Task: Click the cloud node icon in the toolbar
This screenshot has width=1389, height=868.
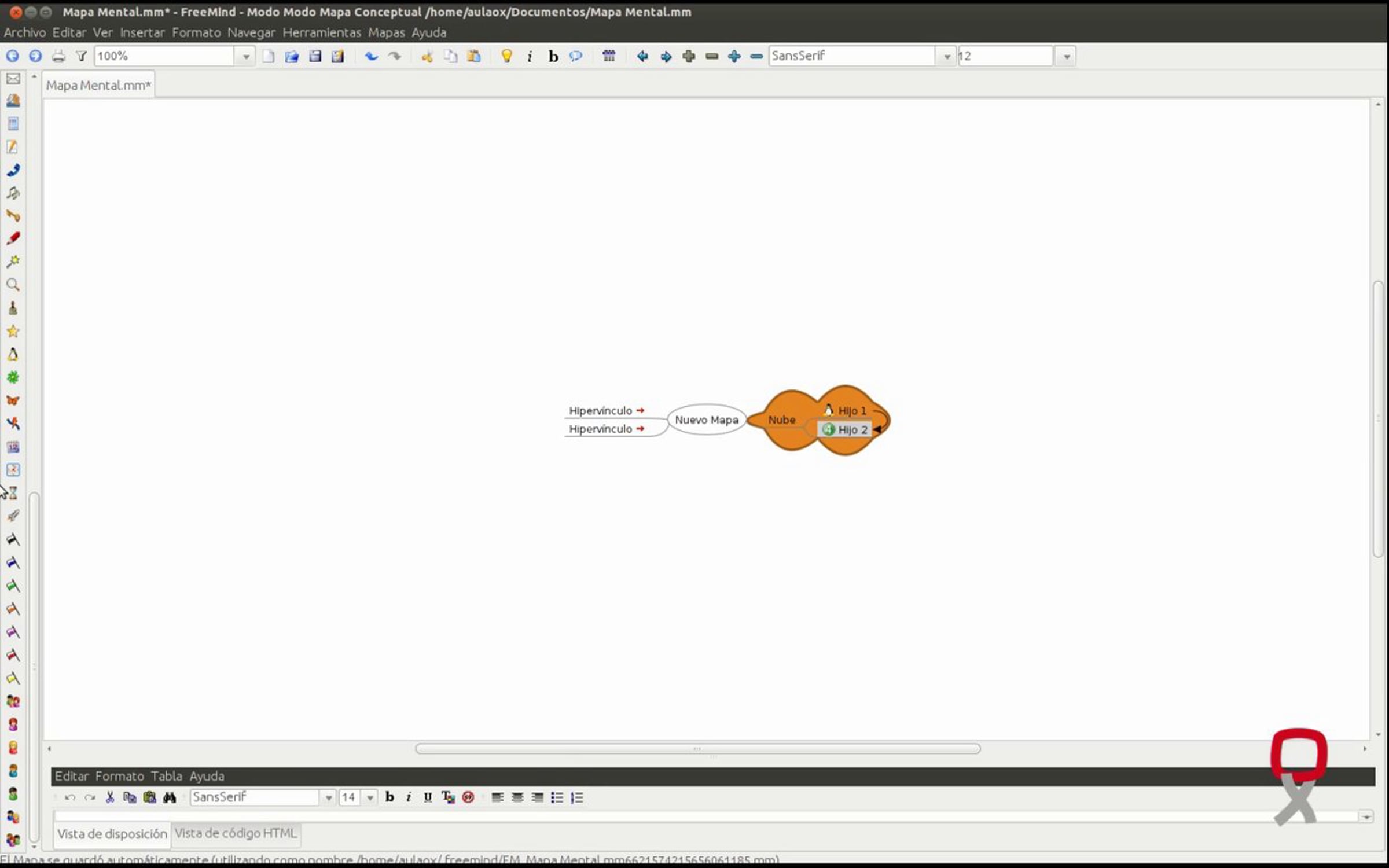Action: (x=575, y=56)
